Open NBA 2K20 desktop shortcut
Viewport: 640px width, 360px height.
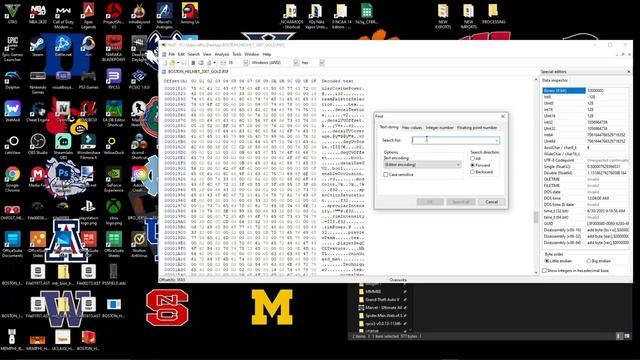[38, 14]
